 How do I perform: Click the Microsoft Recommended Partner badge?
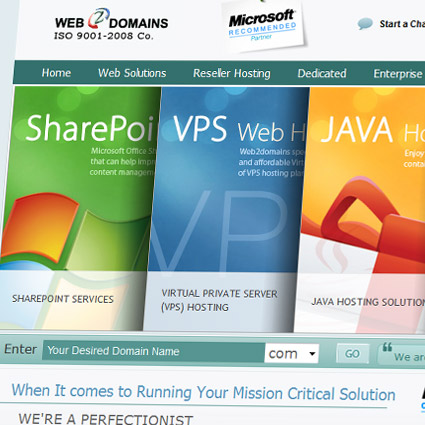tap(263, 26)
